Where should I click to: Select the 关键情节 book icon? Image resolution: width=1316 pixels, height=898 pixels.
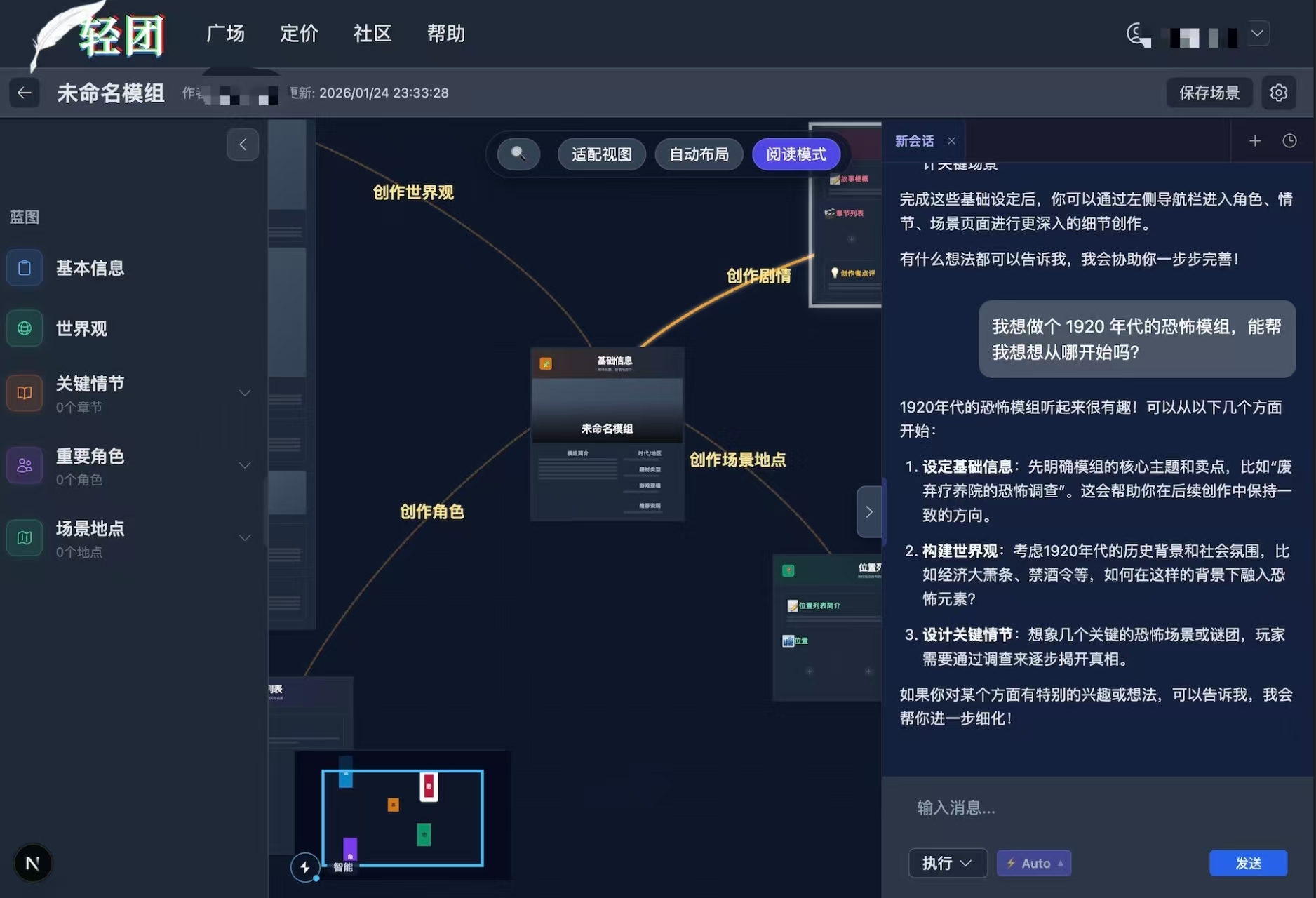[x=25, y=393]
